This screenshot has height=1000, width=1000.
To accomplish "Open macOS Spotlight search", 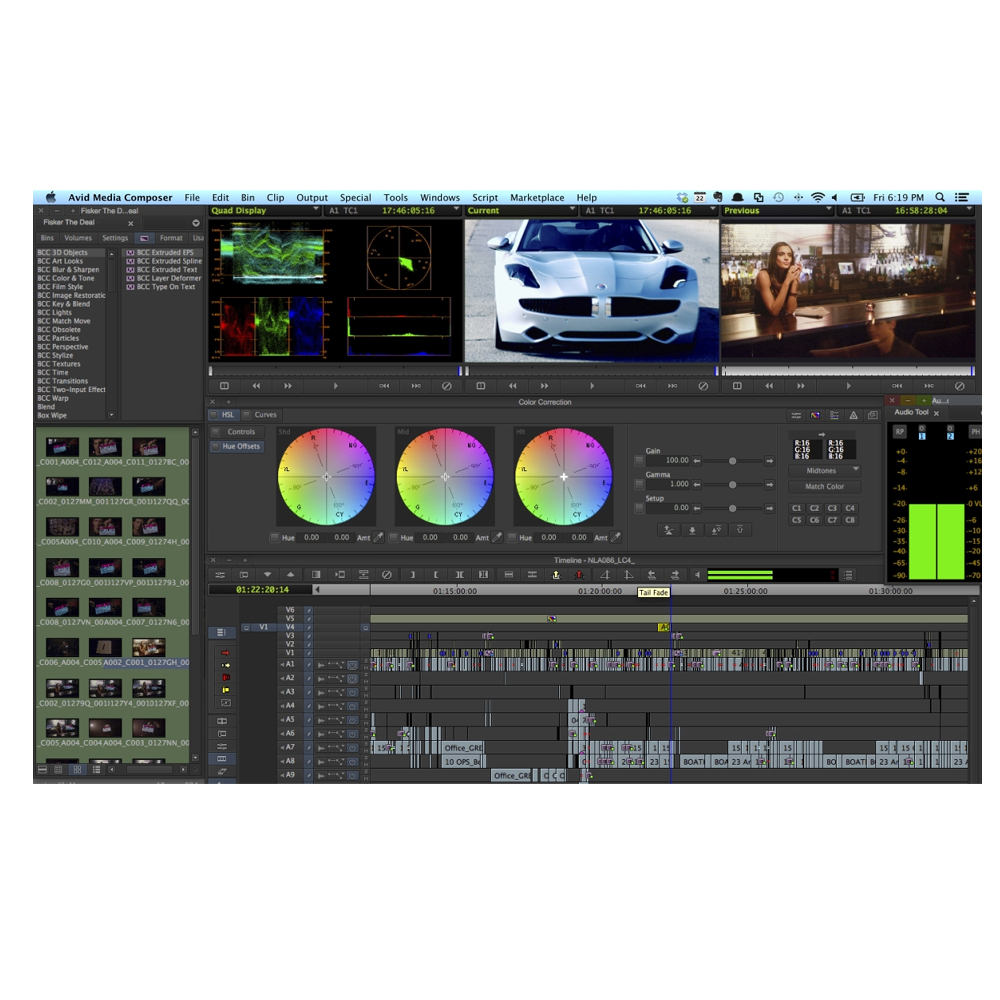I will (940, 197).
